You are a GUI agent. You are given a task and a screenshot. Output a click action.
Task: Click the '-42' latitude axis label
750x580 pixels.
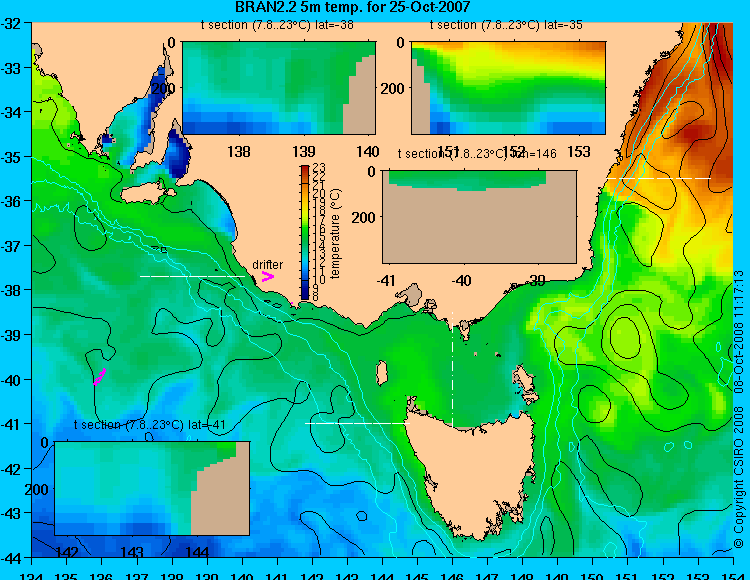click(x=11, y=469)
